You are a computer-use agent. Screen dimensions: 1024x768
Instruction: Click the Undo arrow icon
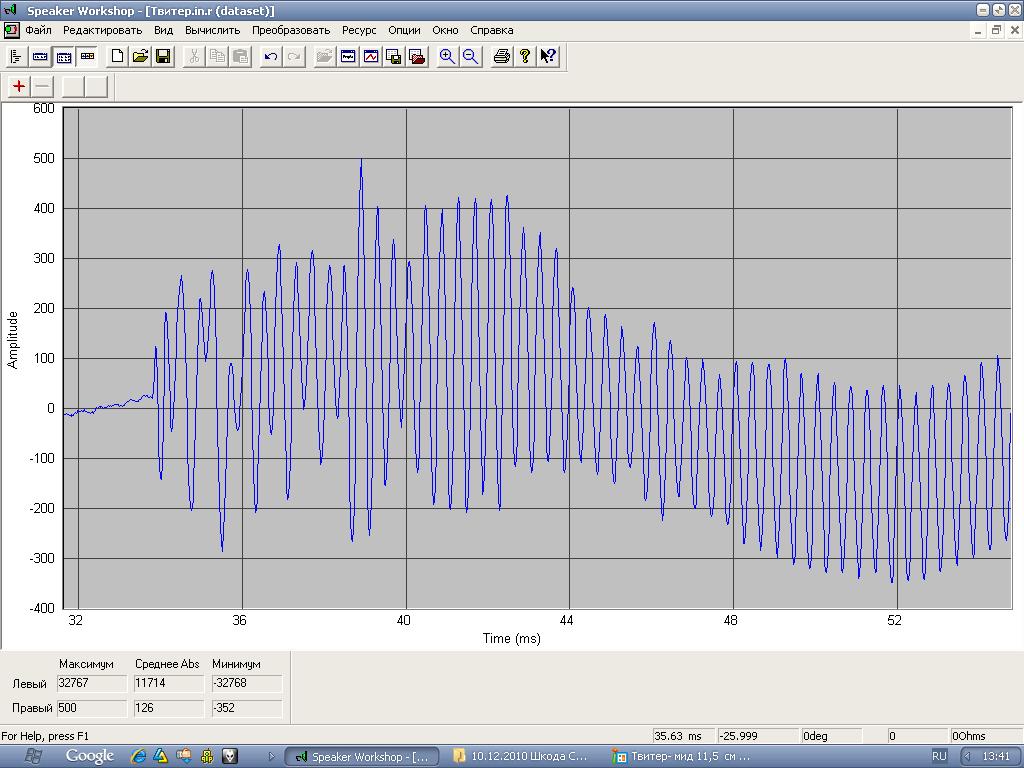tap(270, 57)
